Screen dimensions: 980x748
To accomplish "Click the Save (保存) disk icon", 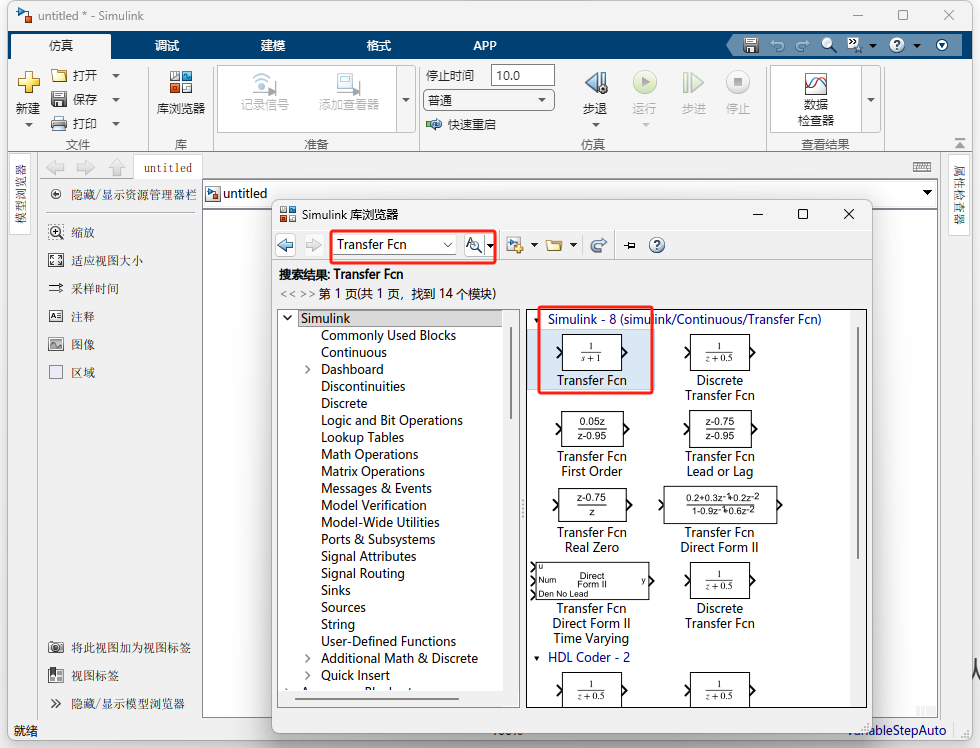I will [59, 99].
